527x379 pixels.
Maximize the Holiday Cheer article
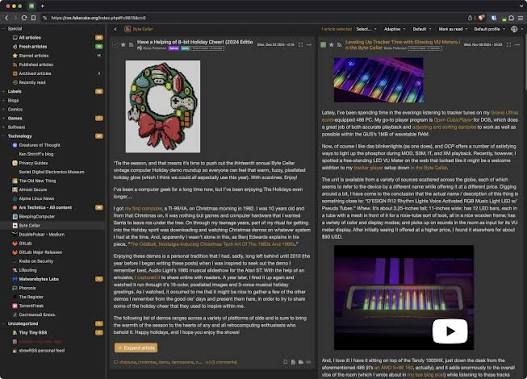click(300, 45)
